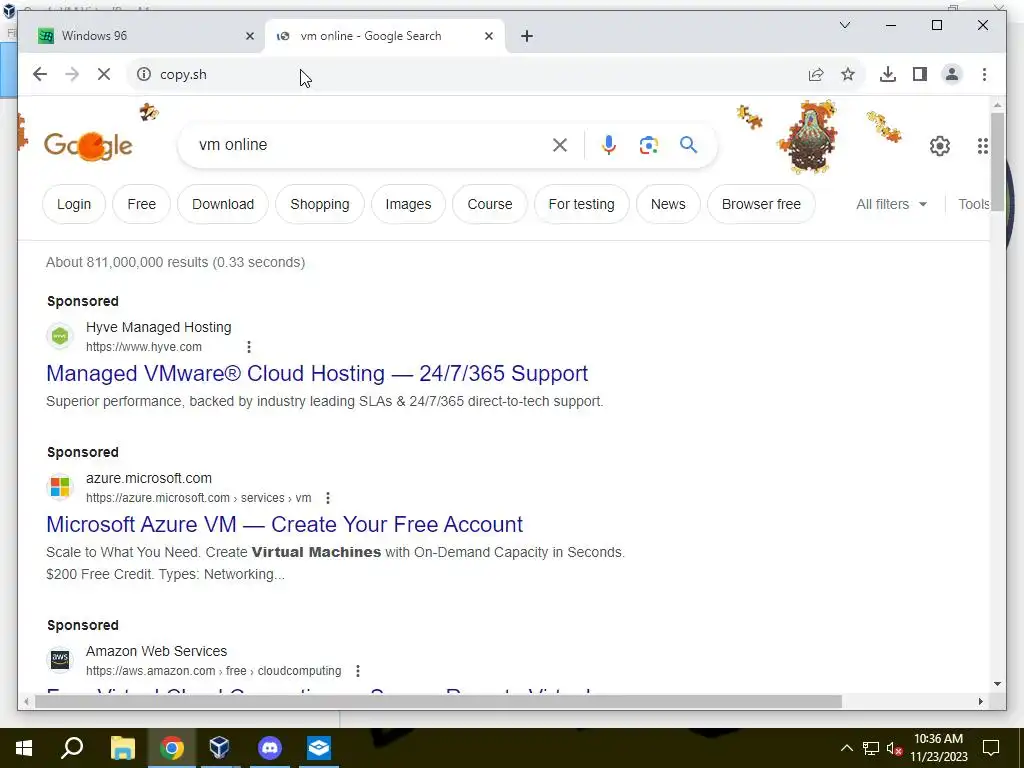
Task: Open Managed VMware Cloud Hosting link
Action: click(x=317, y=374)
